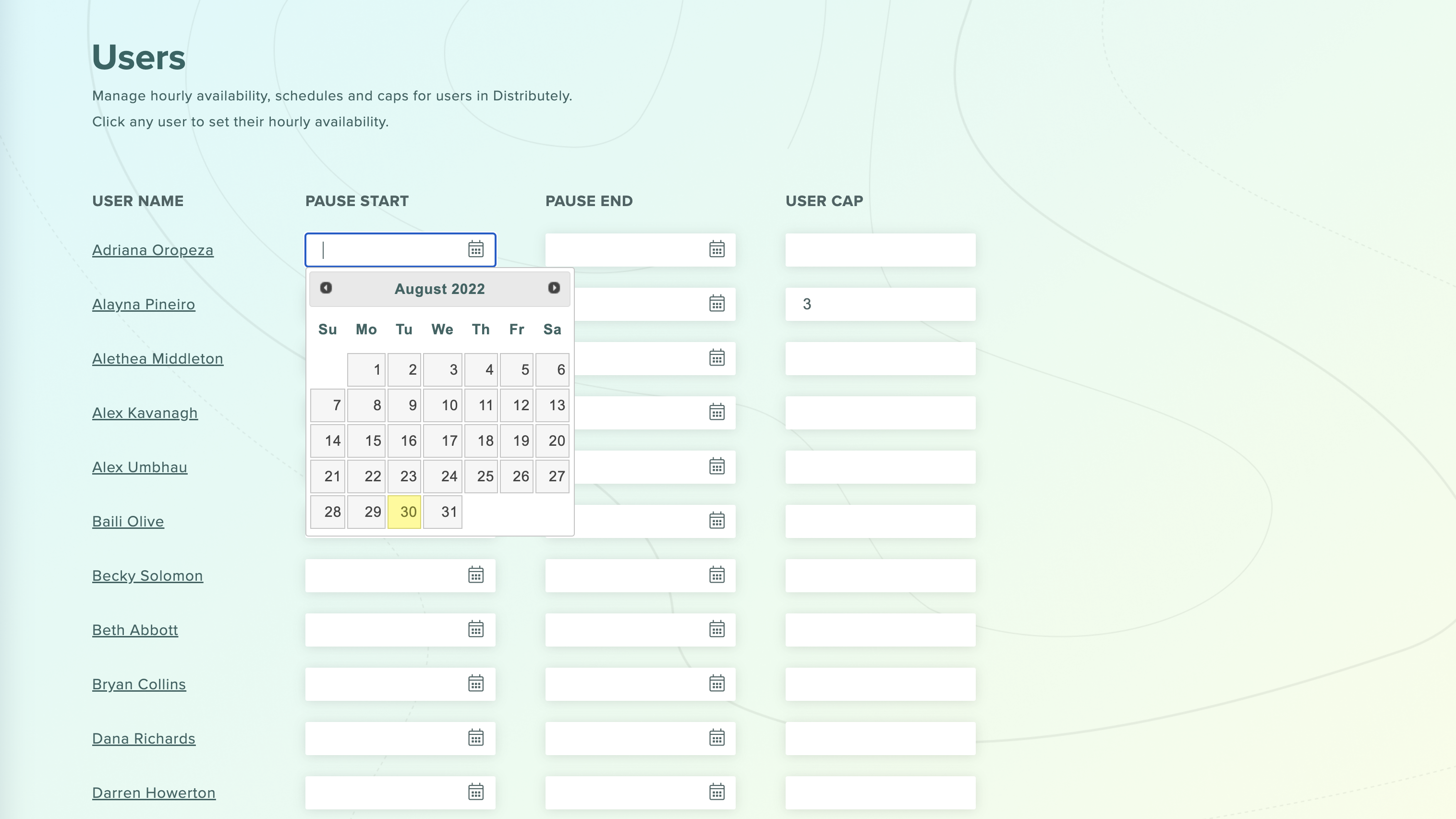This screenshot has width=1456, height=819.
Task: Open Pause End calendar for Alayna Pineiro
Action: [716, 304]
